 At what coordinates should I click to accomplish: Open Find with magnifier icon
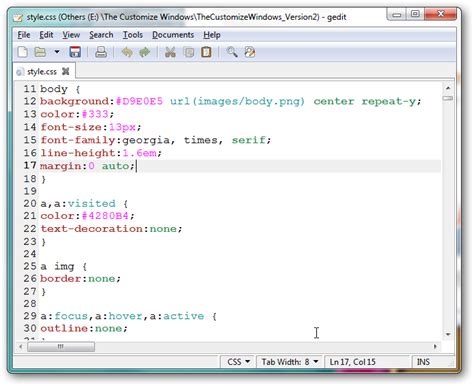pos(232,52)
